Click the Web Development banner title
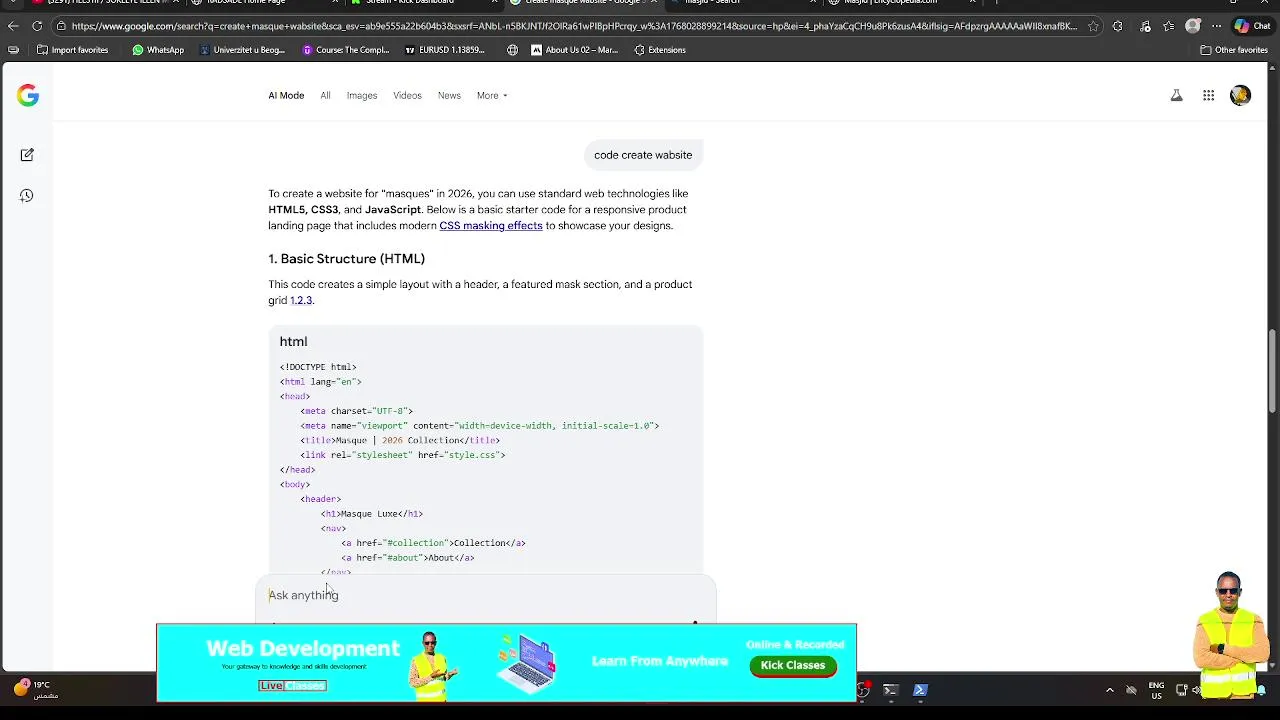The image size is (1280, 720). [303, 649]
